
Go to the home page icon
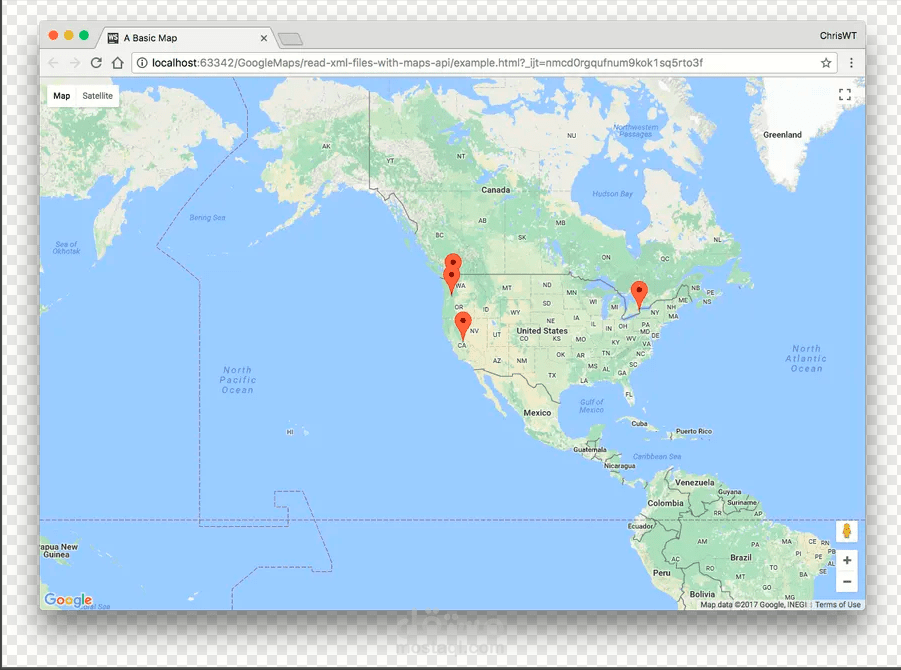tap(118, 63)
